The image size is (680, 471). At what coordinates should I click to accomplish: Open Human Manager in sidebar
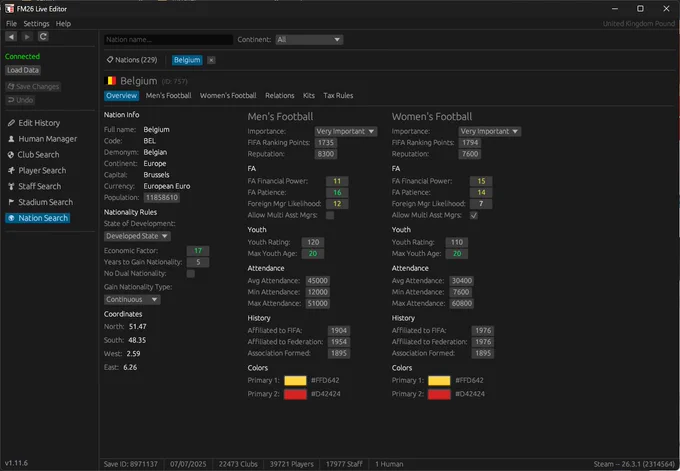pyautogui.click(x=42, y=139)
